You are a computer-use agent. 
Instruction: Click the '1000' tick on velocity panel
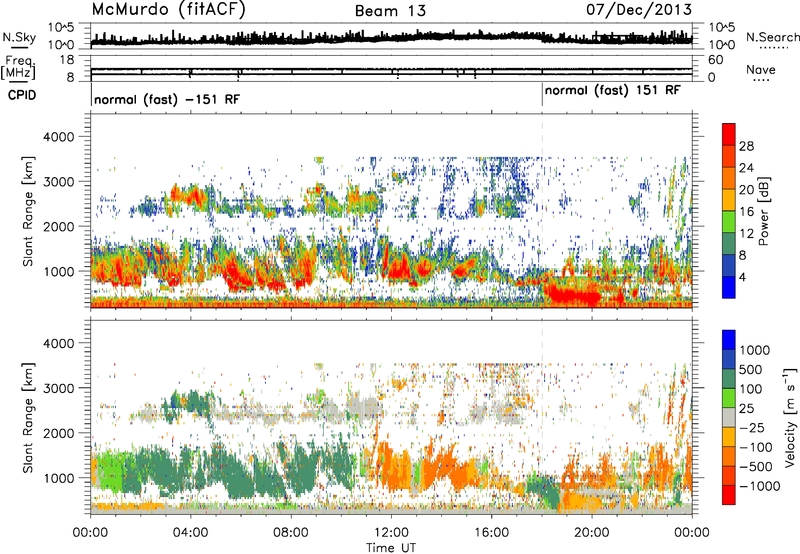tap(61, 478)
